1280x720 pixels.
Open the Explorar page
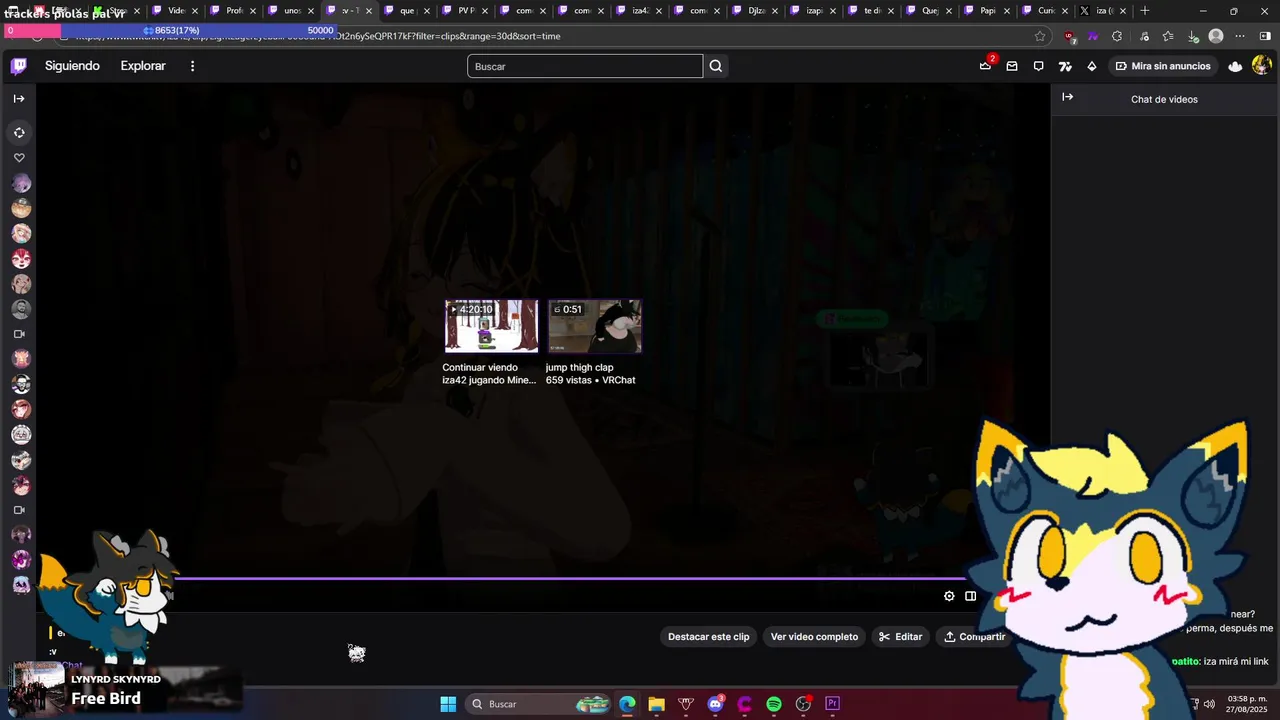tap(143, 66)
